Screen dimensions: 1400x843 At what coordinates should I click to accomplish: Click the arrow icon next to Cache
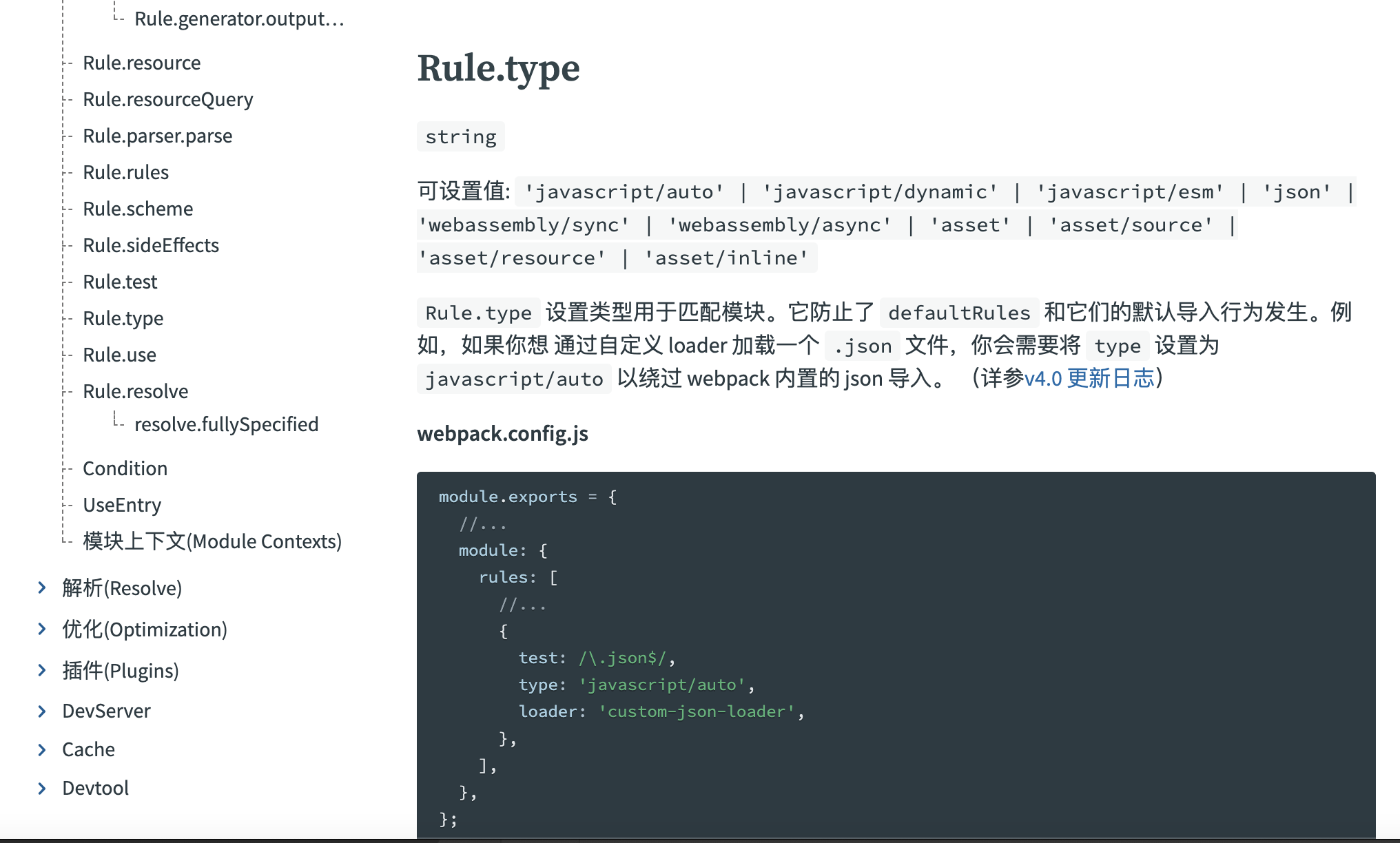(42, 749)
